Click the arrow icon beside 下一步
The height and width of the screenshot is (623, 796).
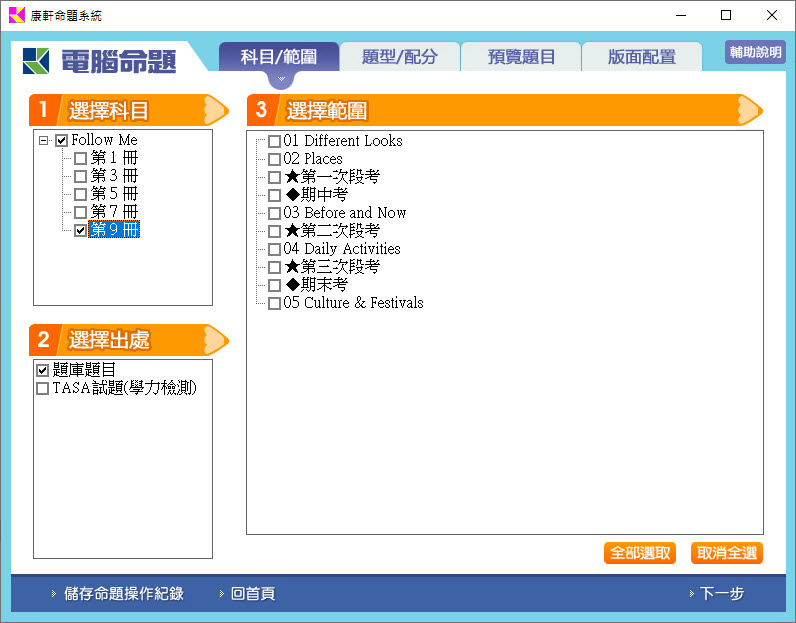point(691,594)
